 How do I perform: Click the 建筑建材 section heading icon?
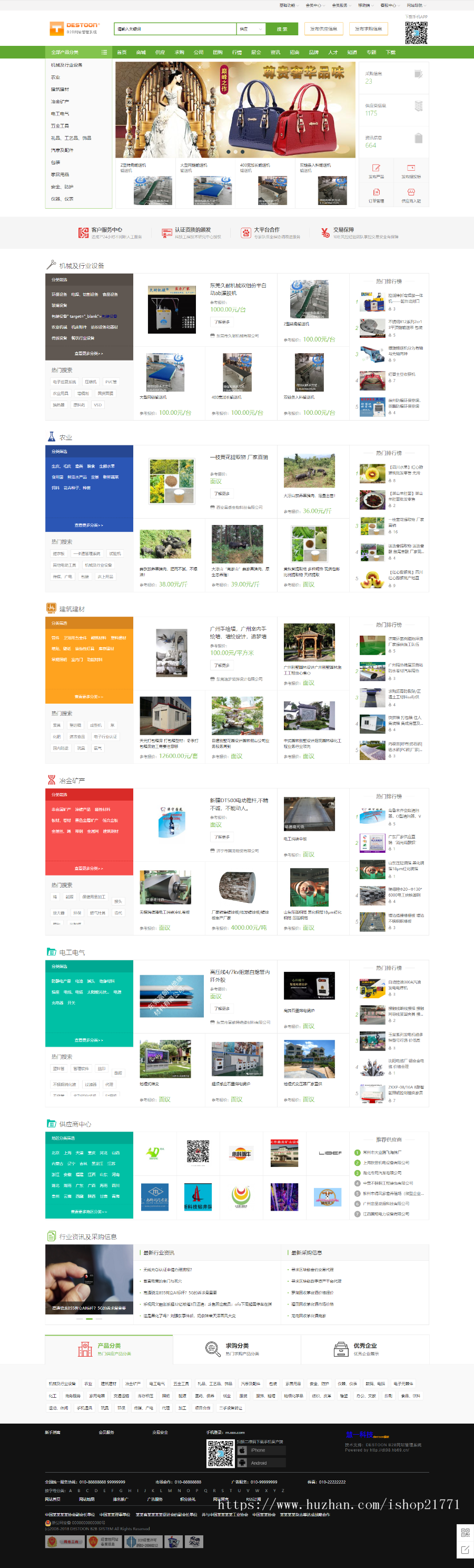(51, 608)
